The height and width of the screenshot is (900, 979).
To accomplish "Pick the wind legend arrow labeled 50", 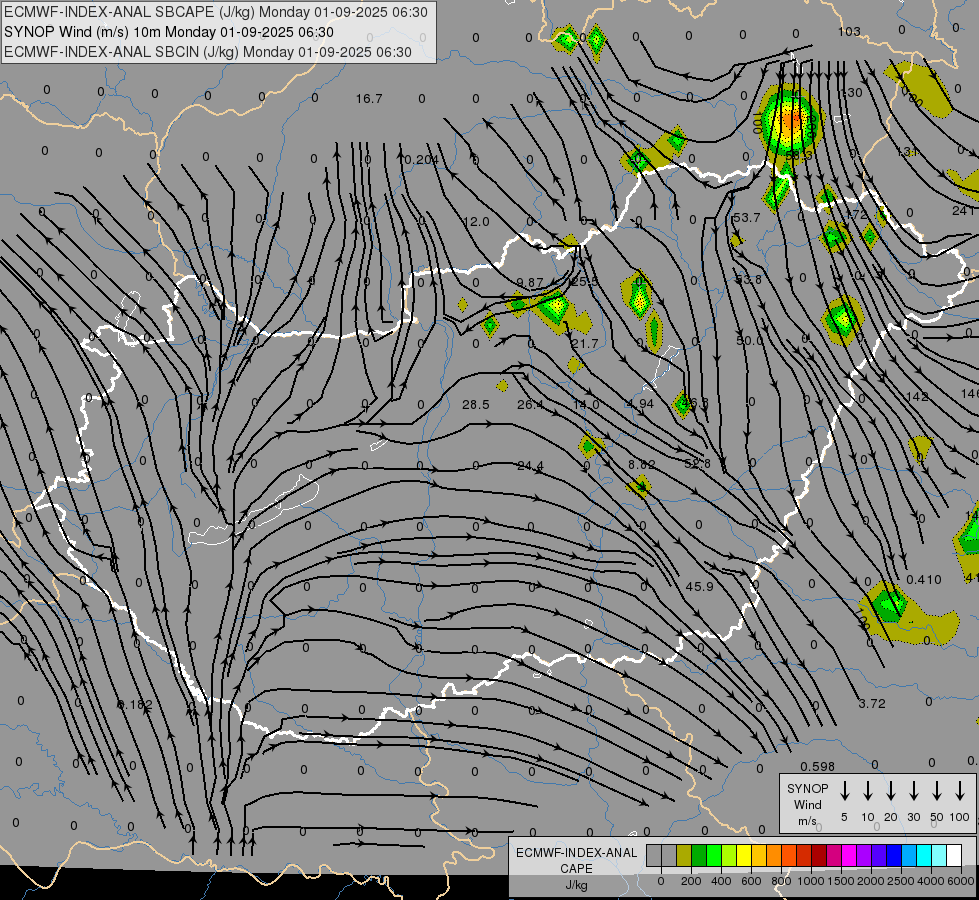I will pos(937,790).
